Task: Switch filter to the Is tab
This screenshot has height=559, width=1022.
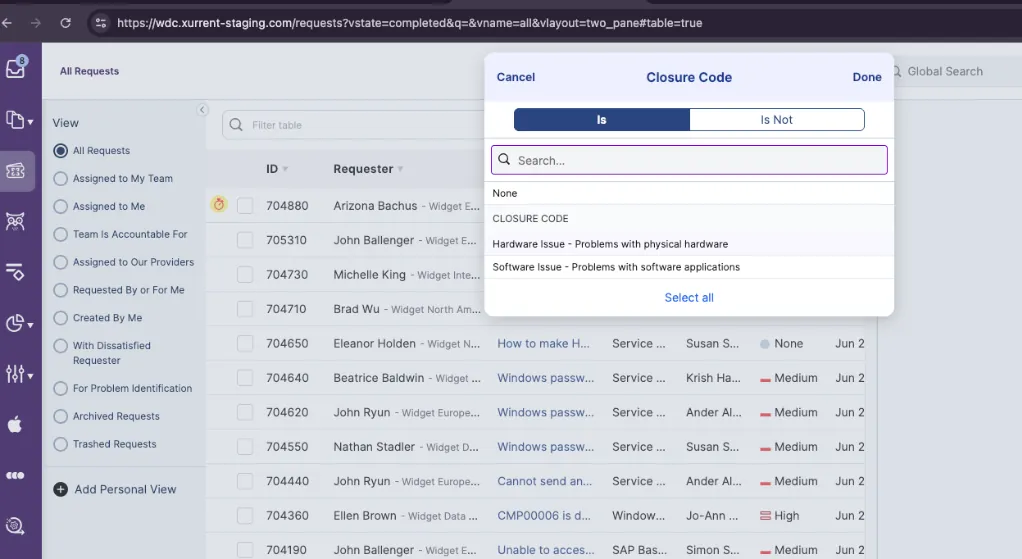Action: [602, 120]
